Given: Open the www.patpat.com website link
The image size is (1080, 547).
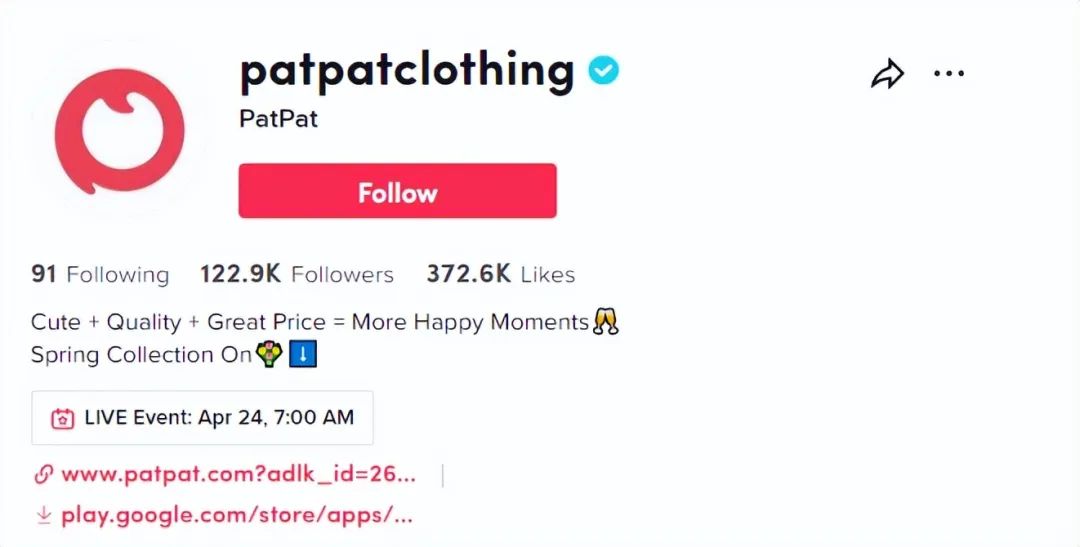Looking at the screenshot, I should (x=238, y=475).
